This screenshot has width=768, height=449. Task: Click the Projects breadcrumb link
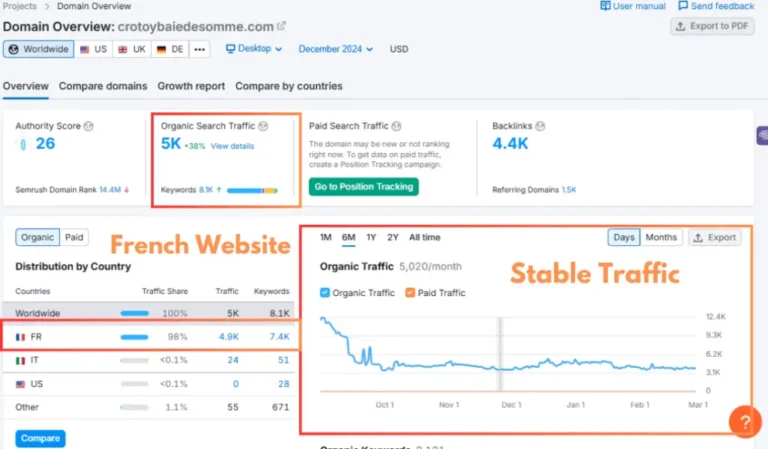20,6
